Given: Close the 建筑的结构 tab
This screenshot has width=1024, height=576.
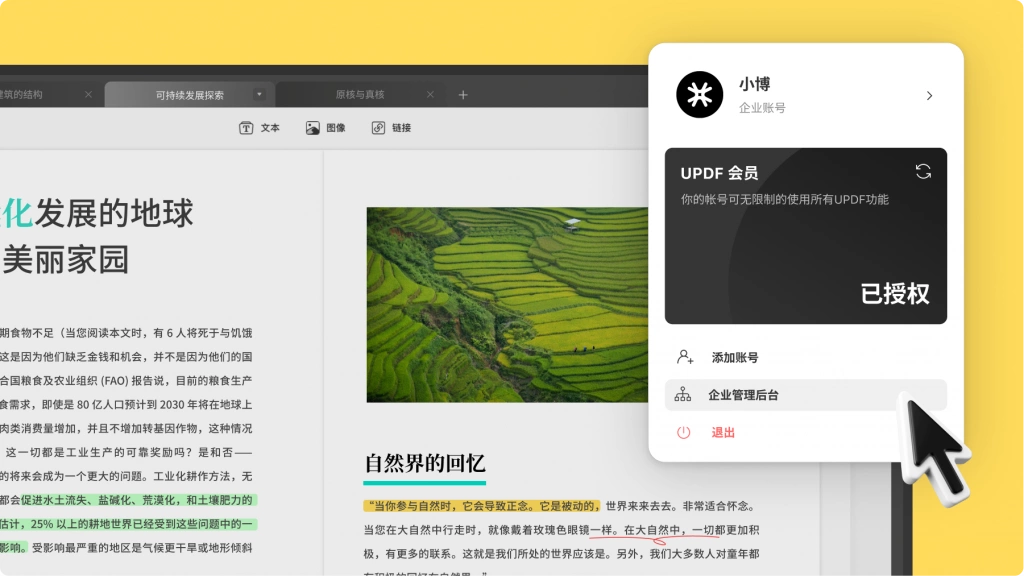Looking at the screenshot, I should 88,95.
